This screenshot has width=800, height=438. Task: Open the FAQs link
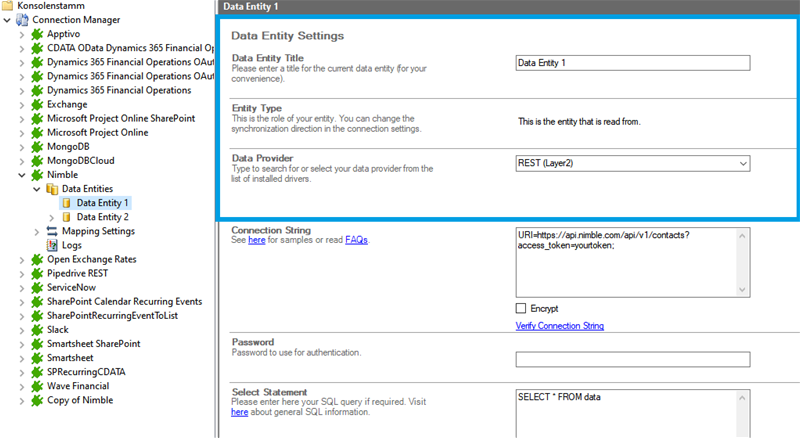point(356,241)
